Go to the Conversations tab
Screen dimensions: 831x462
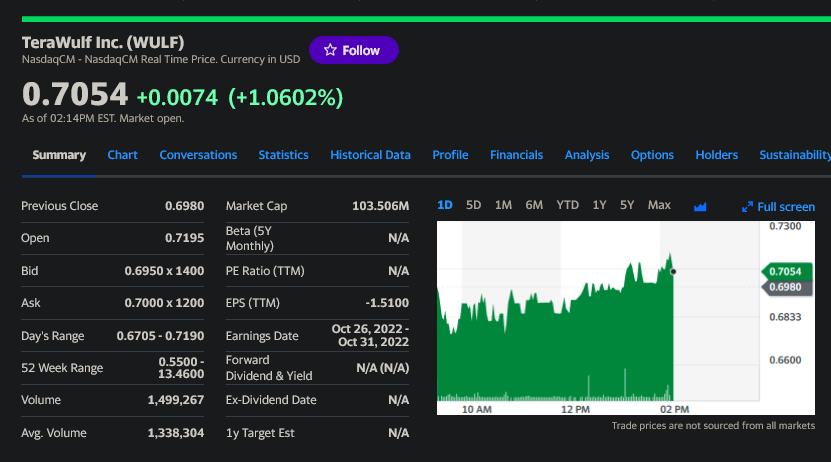(198, 155)
